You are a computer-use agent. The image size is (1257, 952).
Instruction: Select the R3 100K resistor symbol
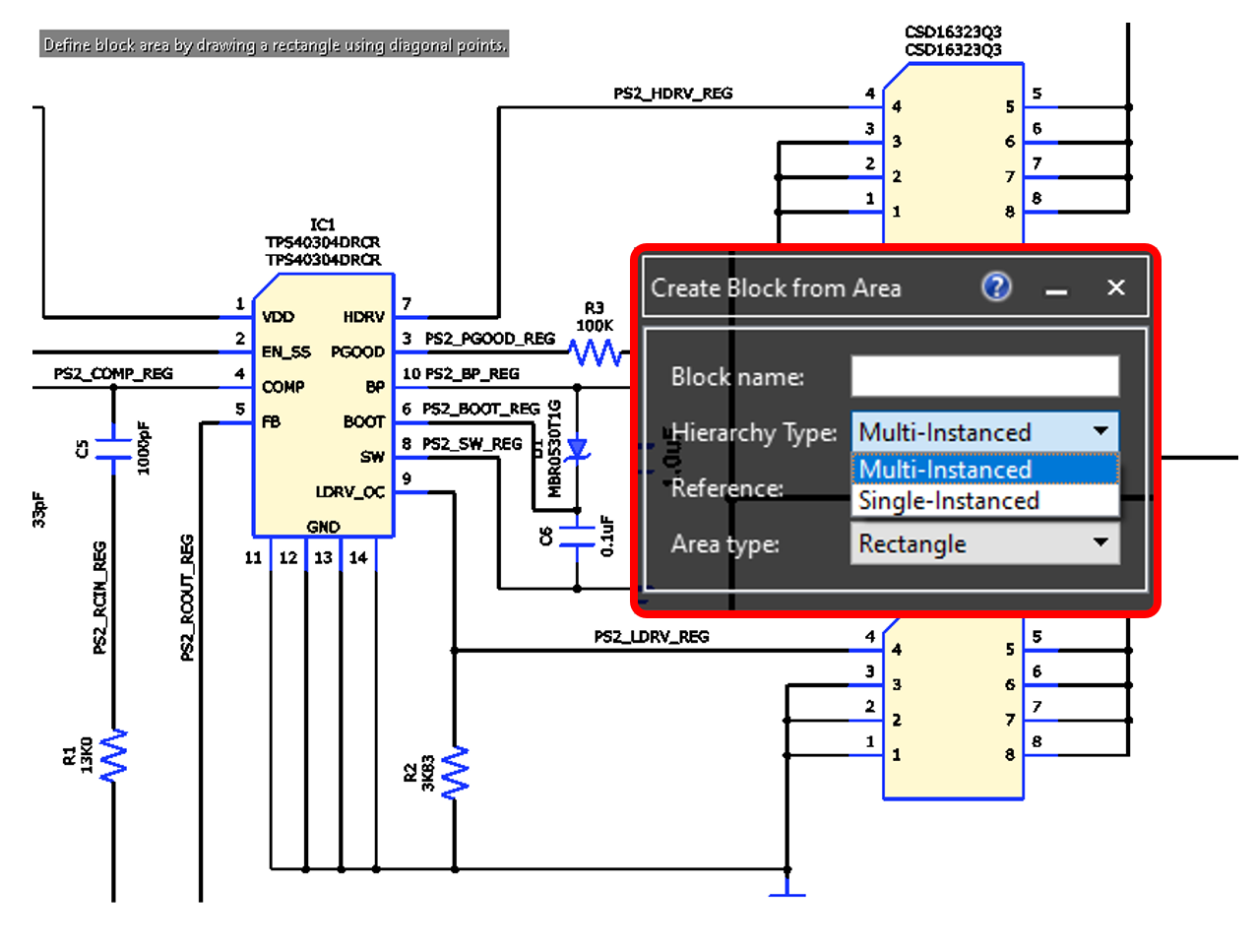tap(595, 352)
